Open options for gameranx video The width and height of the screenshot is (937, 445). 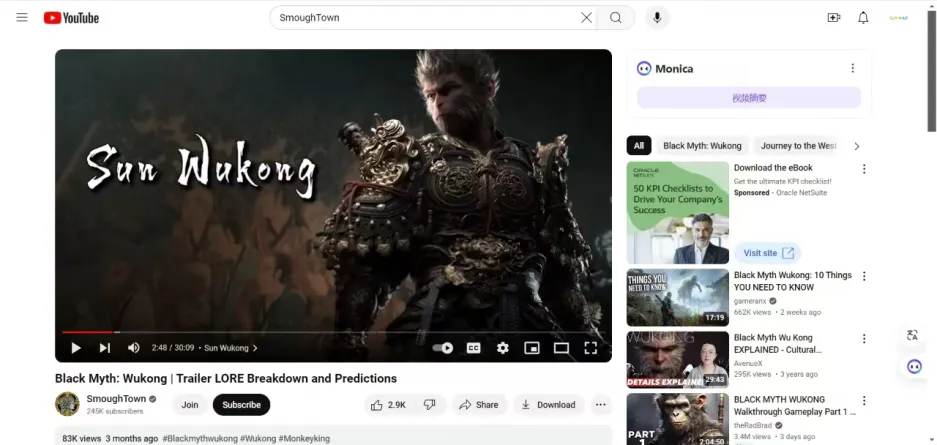pyautogui.click(x=863, y=276)
